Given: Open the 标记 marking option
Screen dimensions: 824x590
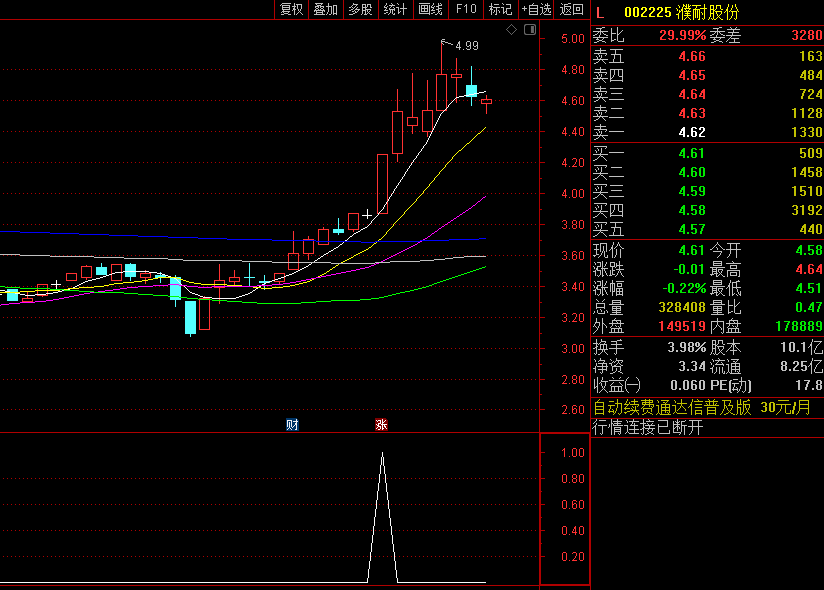Looking at the screenshot, I should [500, 9].
